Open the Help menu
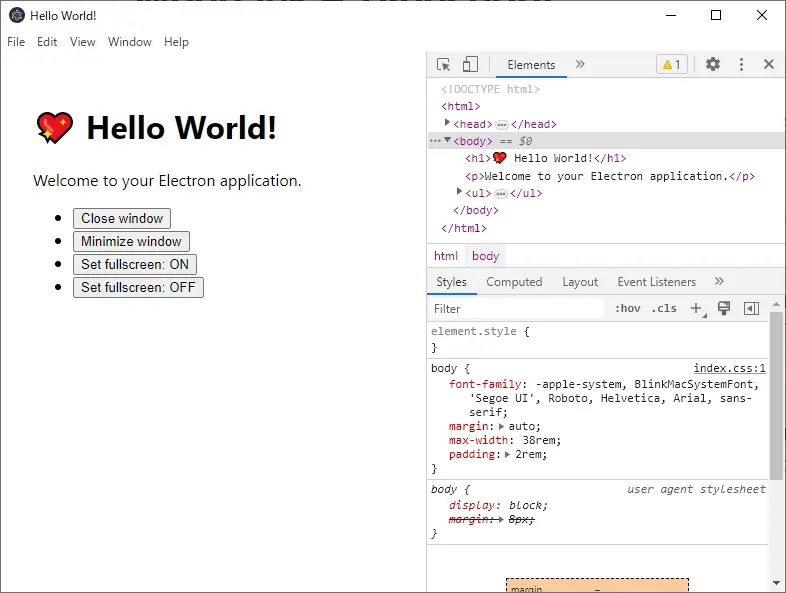 pyautogui.click(x=176, y=42)
